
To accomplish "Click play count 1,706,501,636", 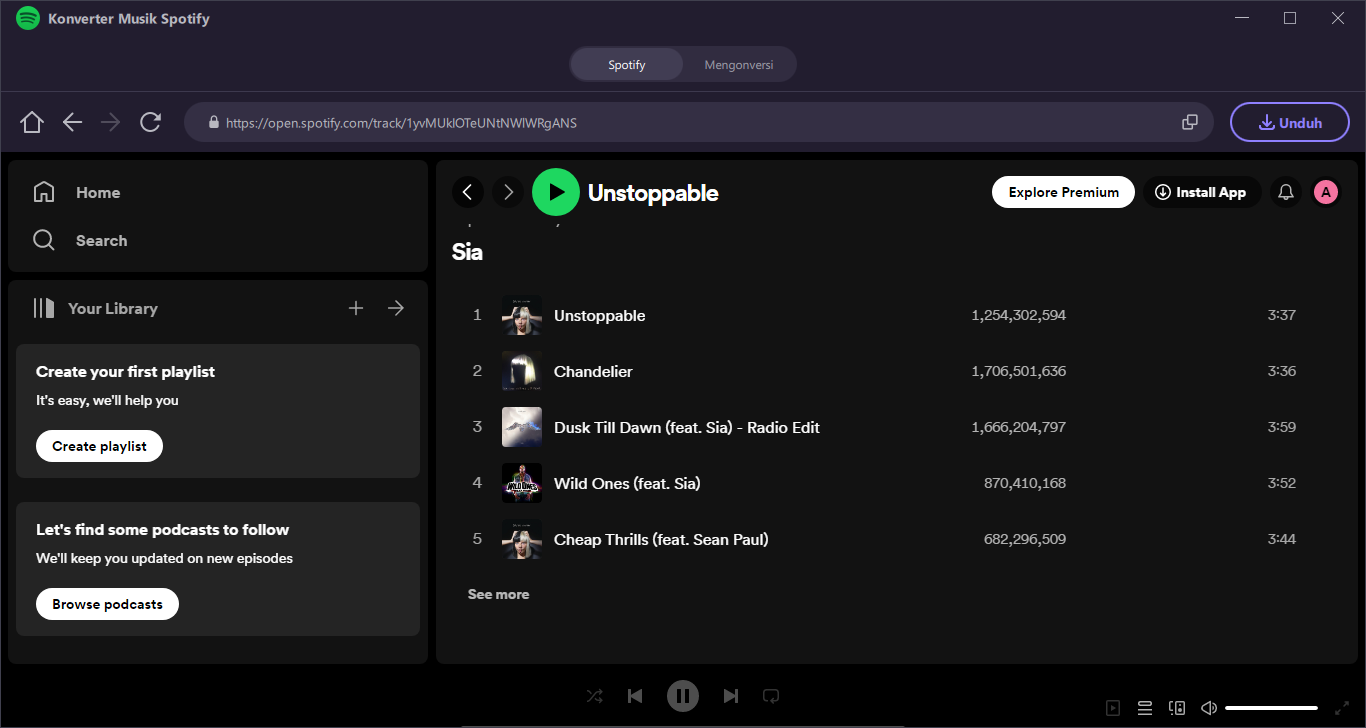I will (x=1018, y=371).
